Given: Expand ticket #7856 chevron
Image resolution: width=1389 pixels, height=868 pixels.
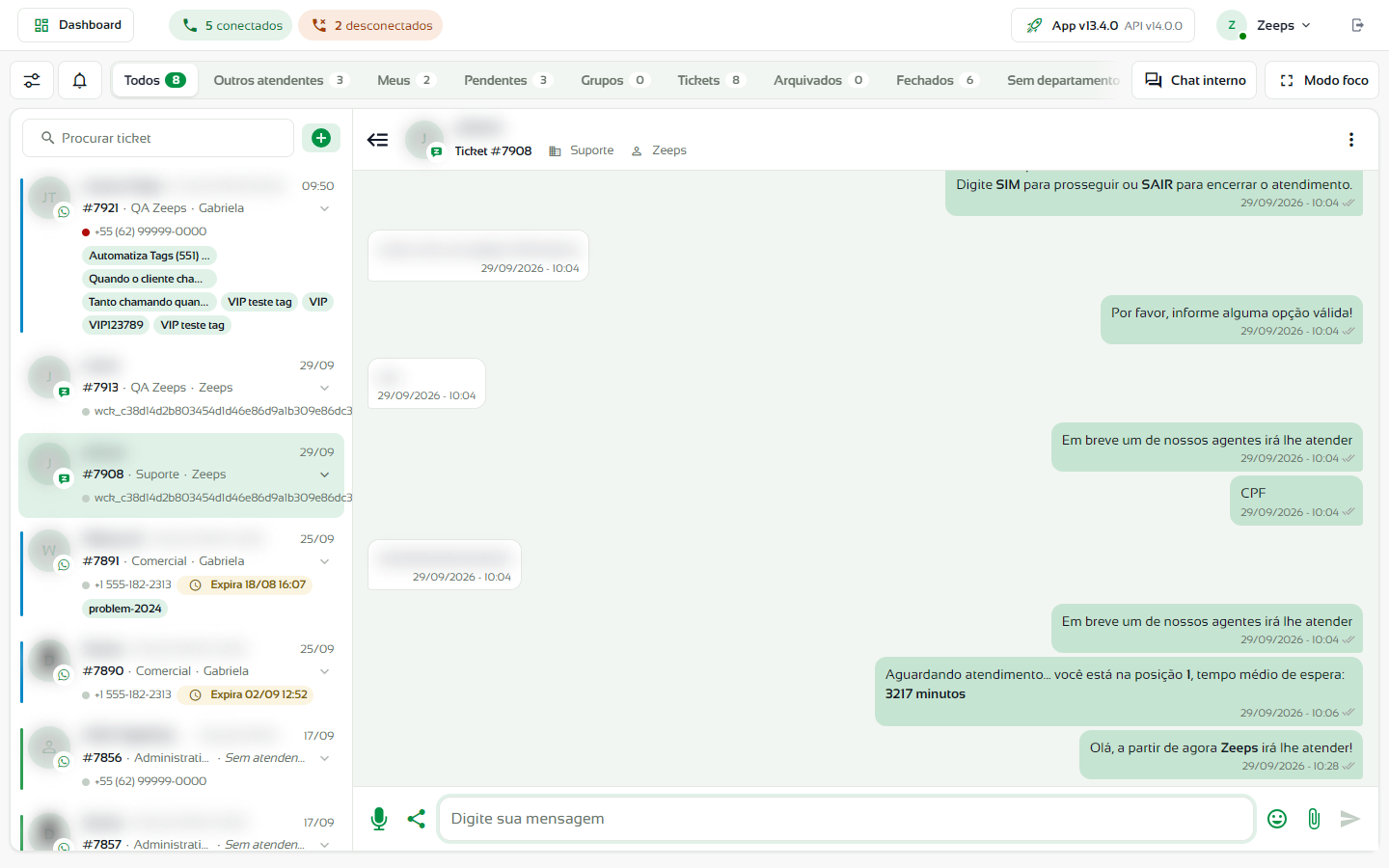Looking at the screenshot, I should (x=325, y=758).
